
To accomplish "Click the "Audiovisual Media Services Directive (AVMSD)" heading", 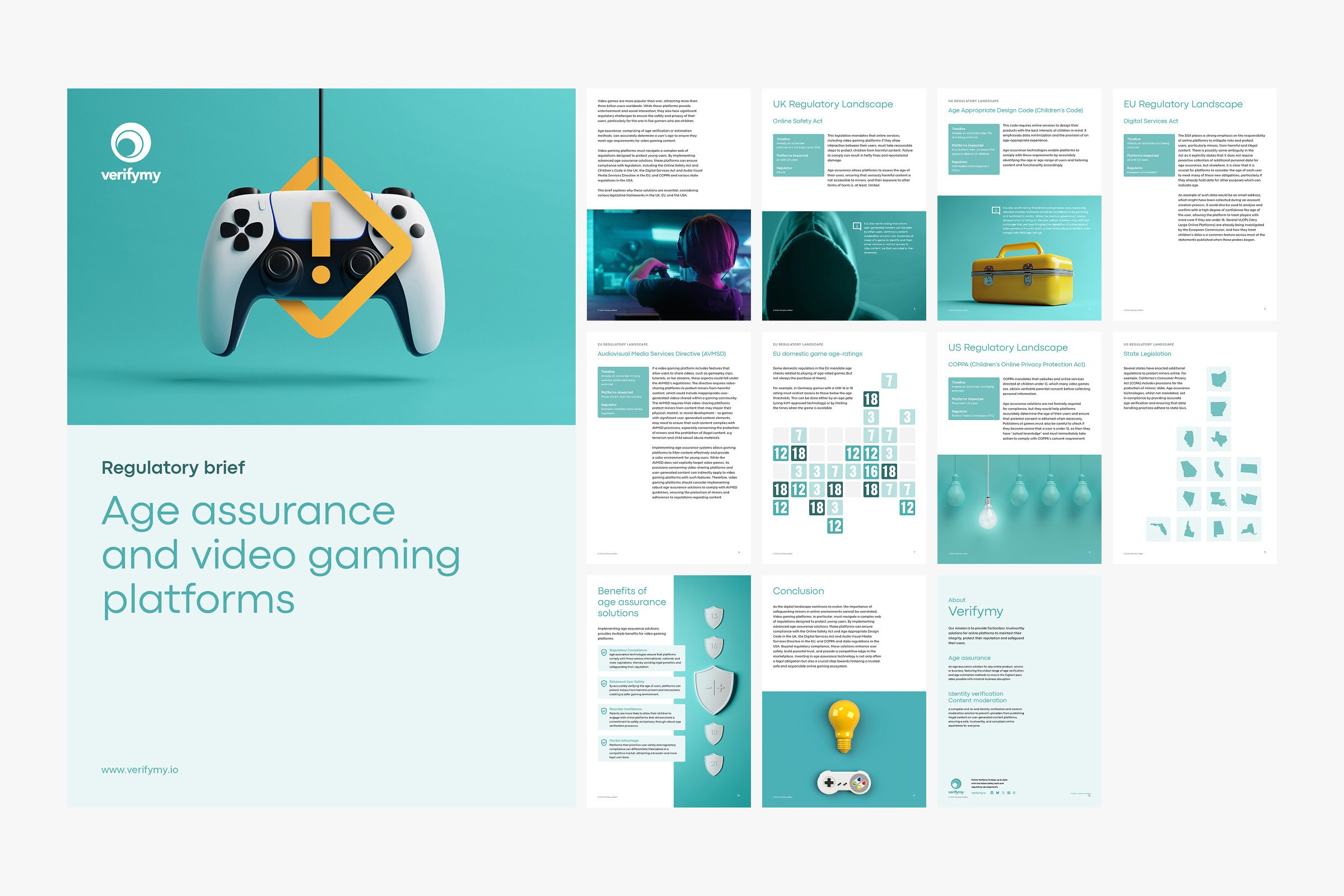I will pos(662,354).
